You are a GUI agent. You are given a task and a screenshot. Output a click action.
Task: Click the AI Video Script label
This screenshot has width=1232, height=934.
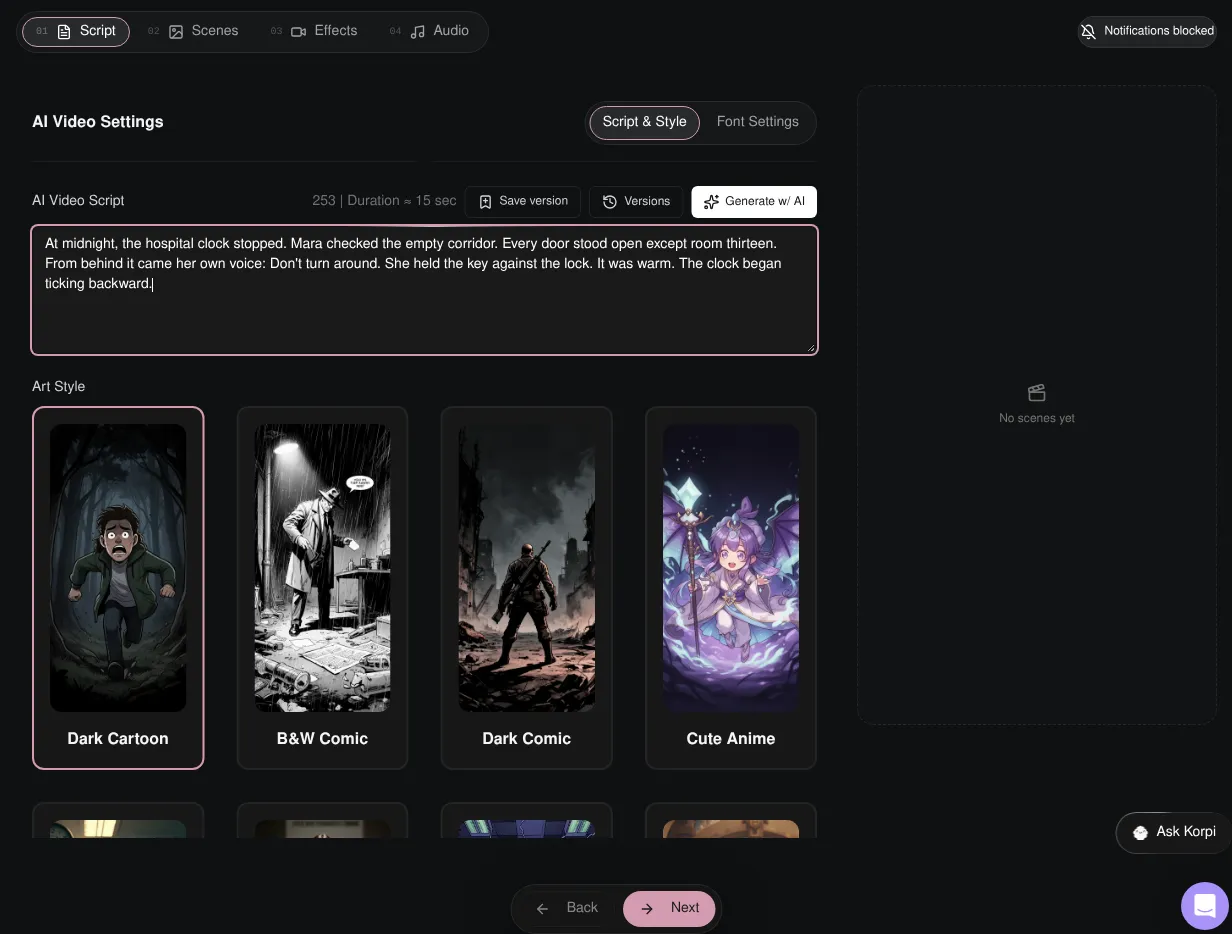[78, 201]
